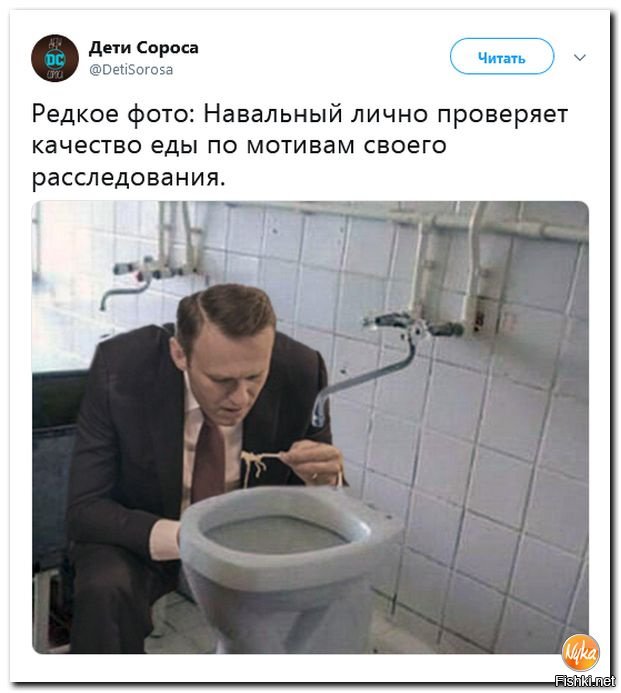
Task: Open the @DetiSorosa handle link
Action: [x=131, y=70]
